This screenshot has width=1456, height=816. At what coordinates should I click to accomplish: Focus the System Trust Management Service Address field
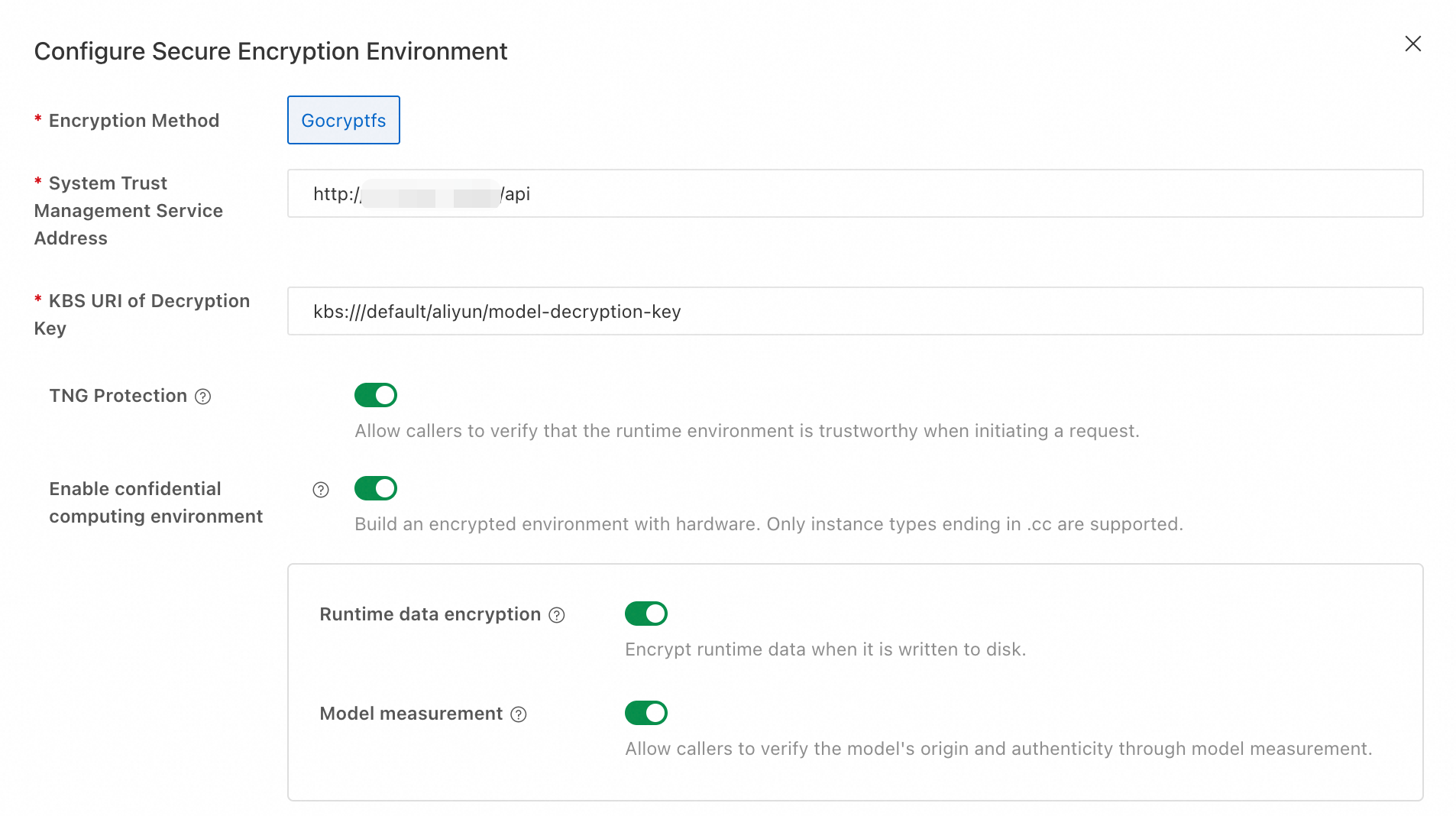tap(855, 193)
